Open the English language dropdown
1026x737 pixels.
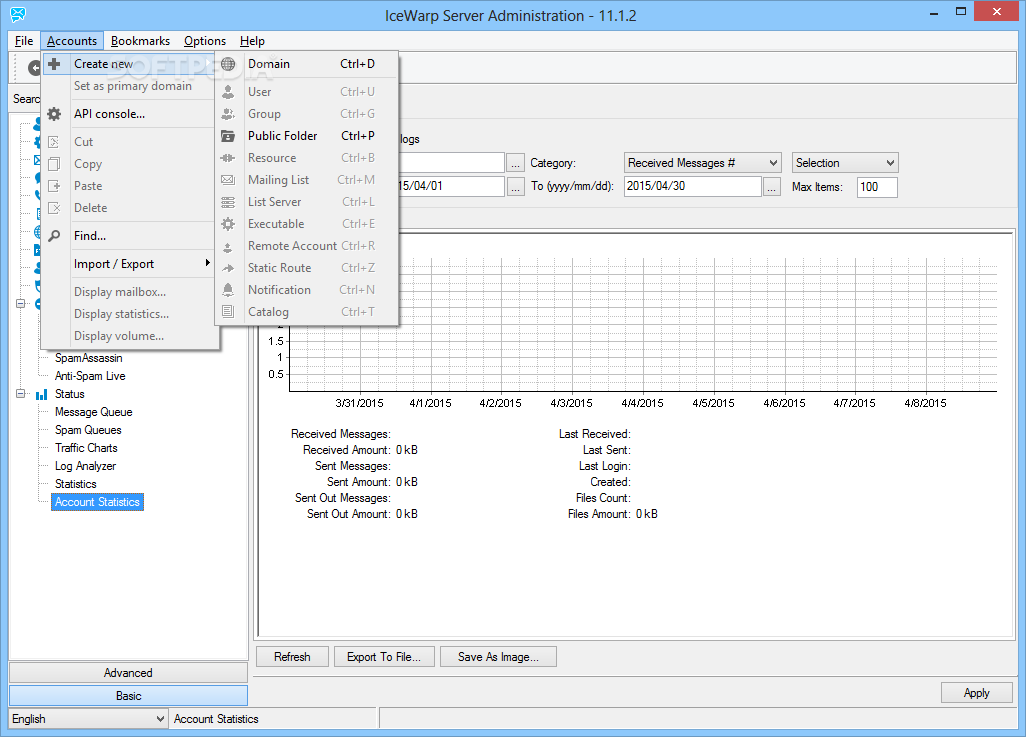tap(88, 719)
